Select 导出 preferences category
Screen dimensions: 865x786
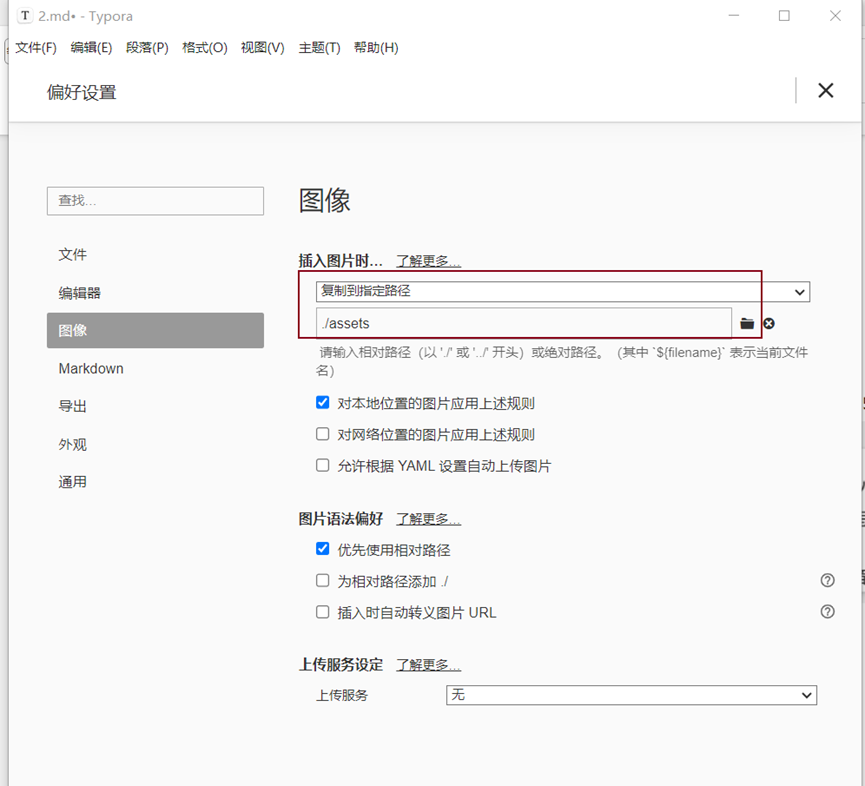point(155,407)
